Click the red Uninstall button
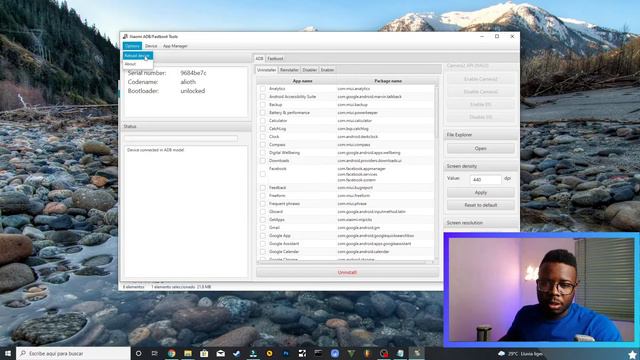 pos(347,272)
